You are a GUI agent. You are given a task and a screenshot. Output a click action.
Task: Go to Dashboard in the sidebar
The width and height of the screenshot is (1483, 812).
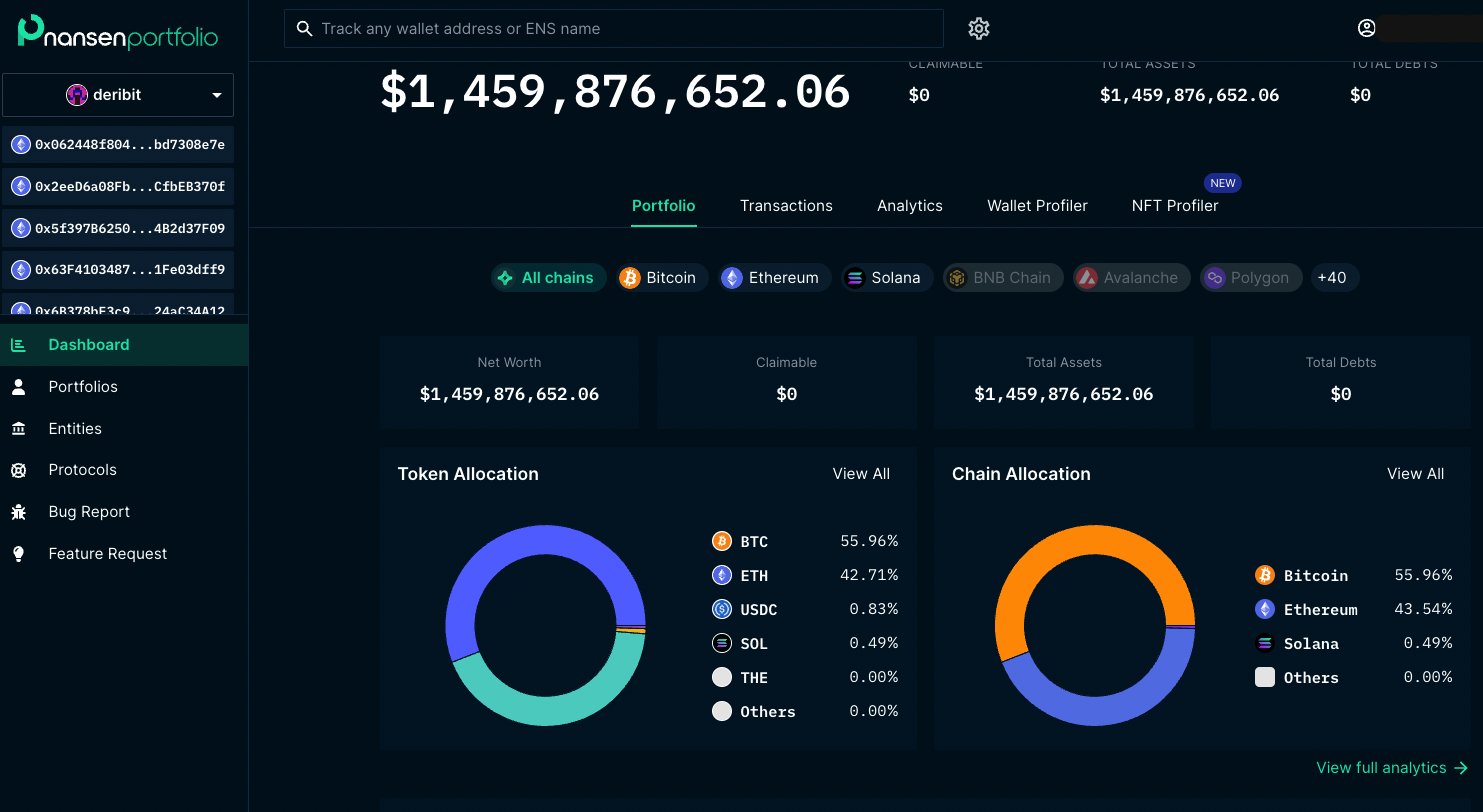tap(124, 345)
